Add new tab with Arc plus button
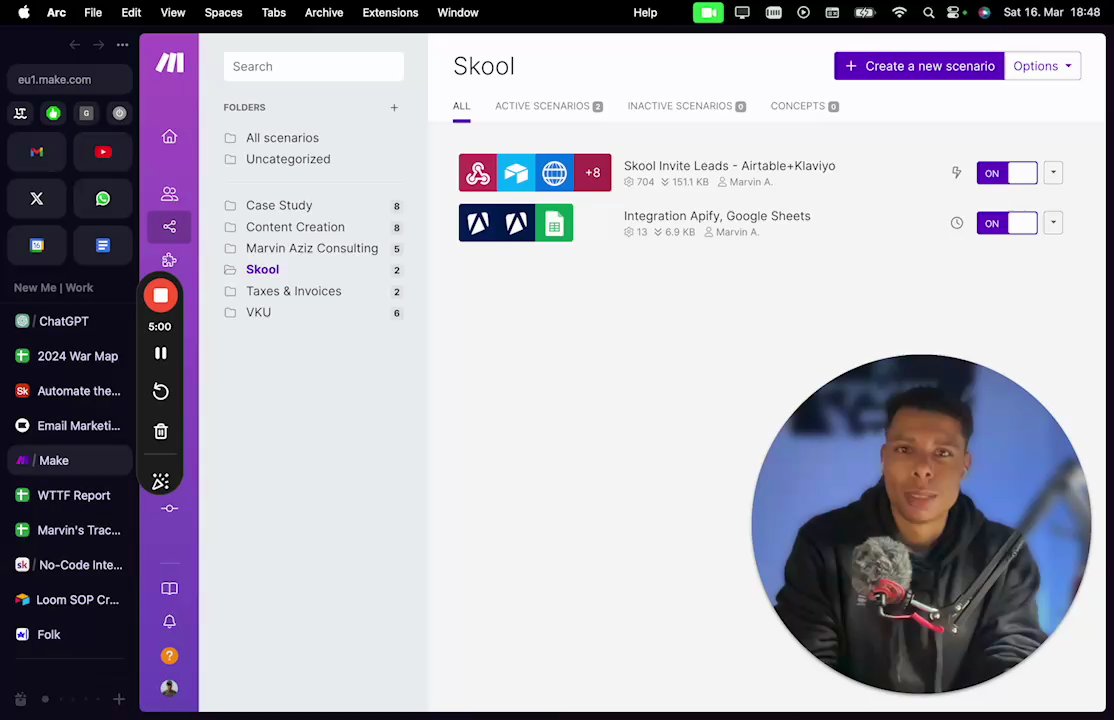The image size is (1114, 720). [x=119, y=699]
